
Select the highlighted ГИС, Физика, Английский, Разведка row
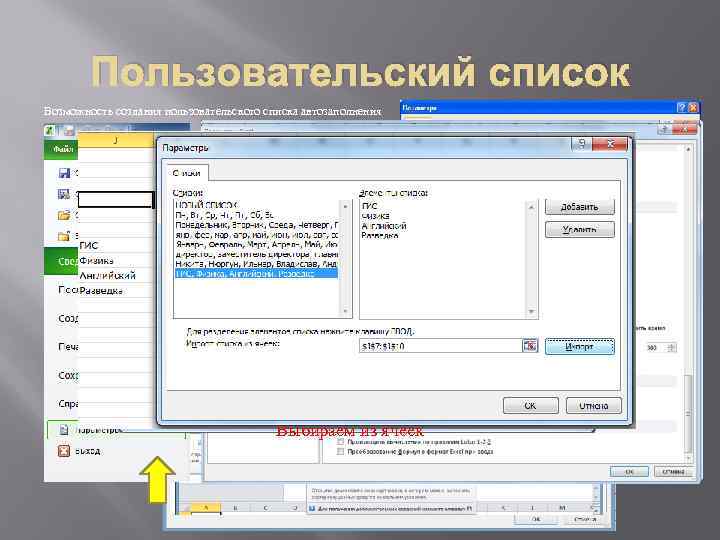coord(256,274)
